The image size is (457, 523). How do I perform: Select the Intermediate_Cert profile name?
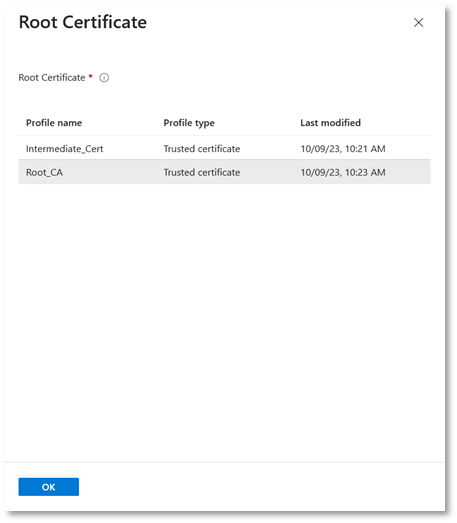pyautogui.click(x=65, y=149)
